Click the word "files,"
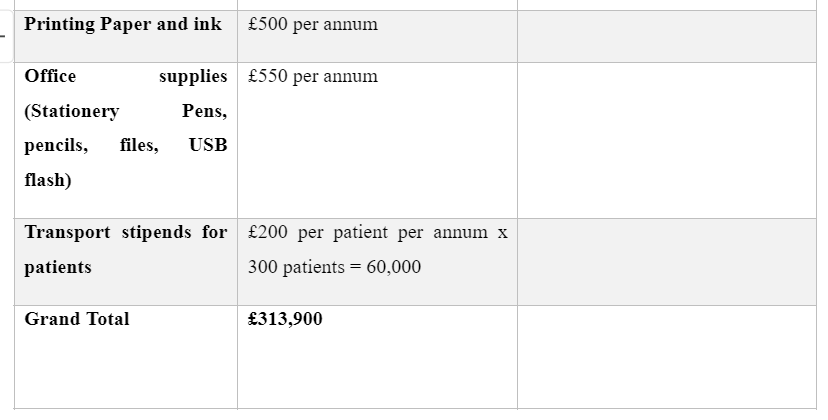828x420 pixels. tap(139, 145)
